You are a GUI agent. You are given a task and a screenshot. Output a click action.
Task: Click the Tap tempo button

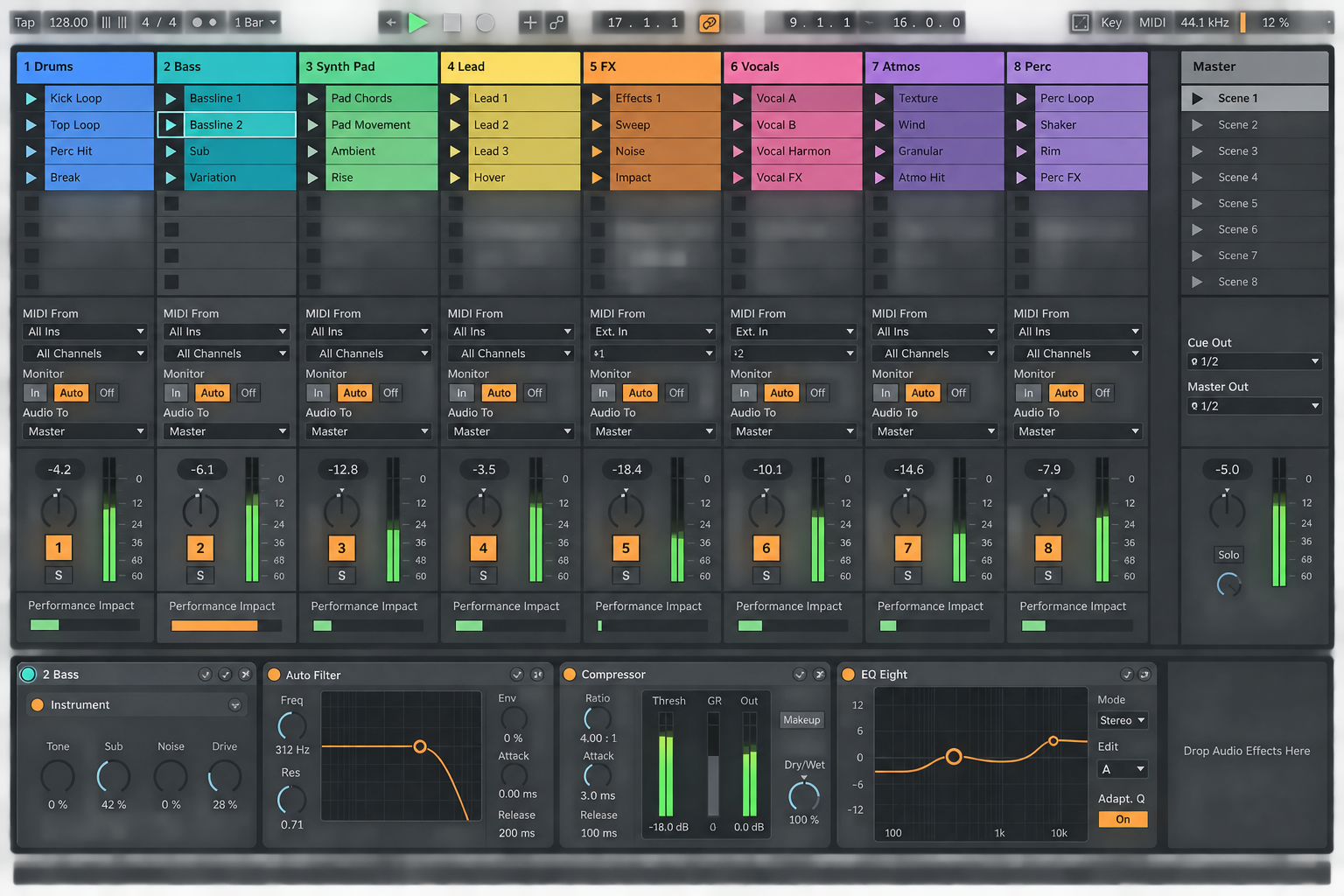tap(24, 23)
